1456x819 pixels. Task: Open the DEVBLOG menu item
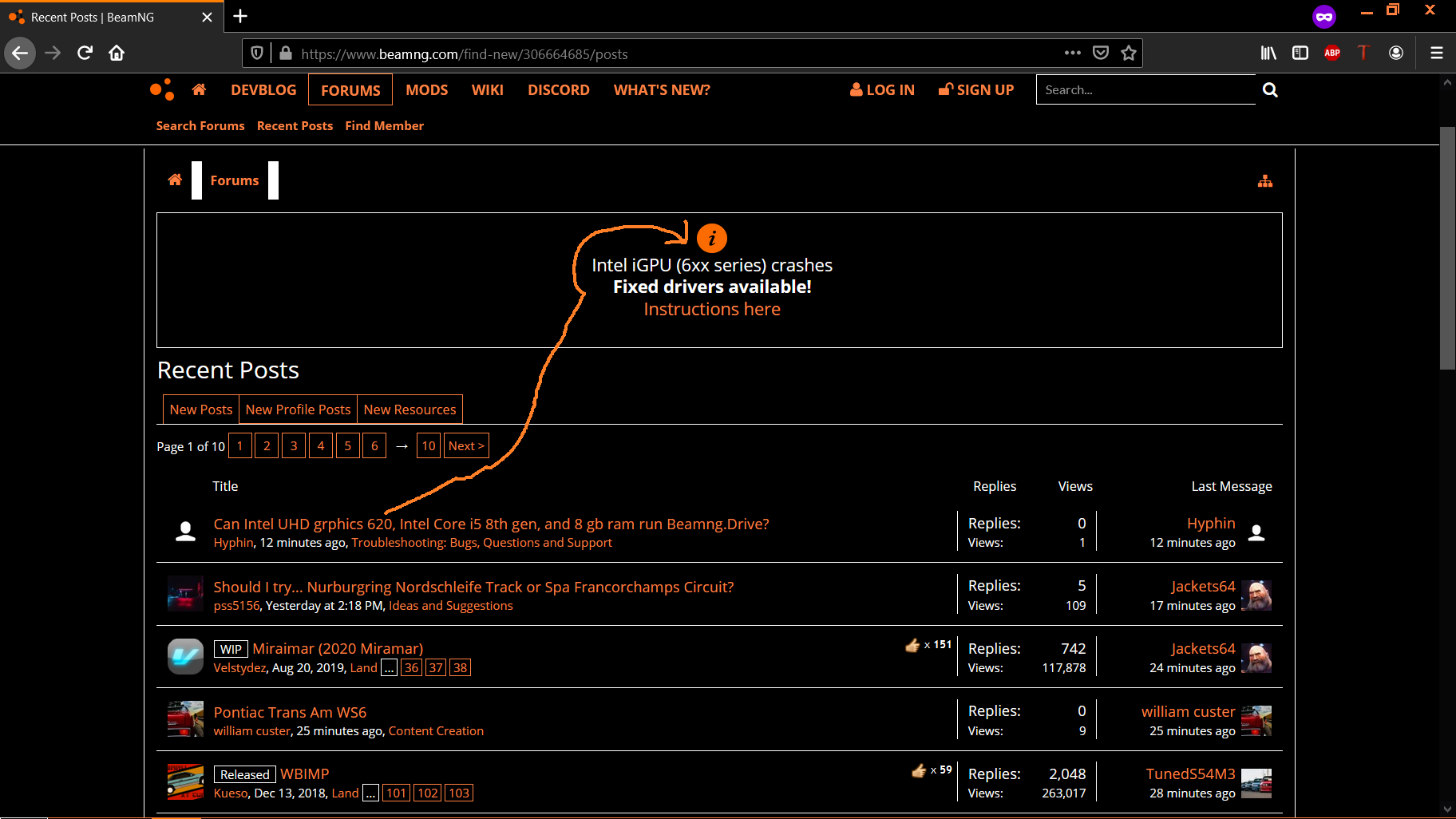(263, 90)
